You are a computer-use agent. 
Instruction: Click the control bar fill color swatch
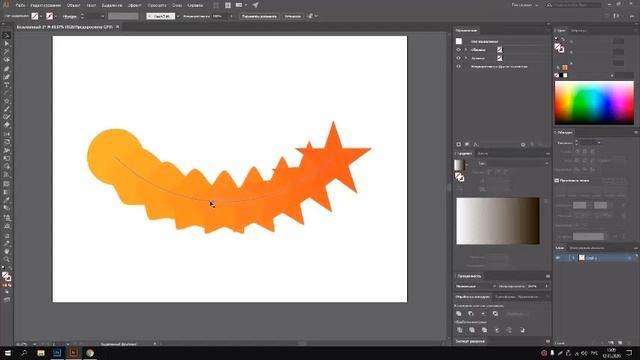pos(35,16)
